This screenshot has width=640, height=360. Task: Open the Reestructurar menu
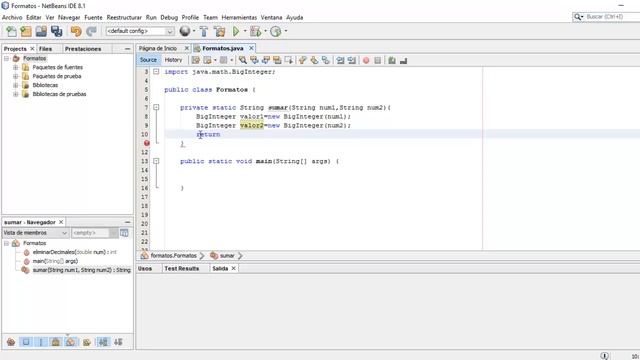pos(124,18)
